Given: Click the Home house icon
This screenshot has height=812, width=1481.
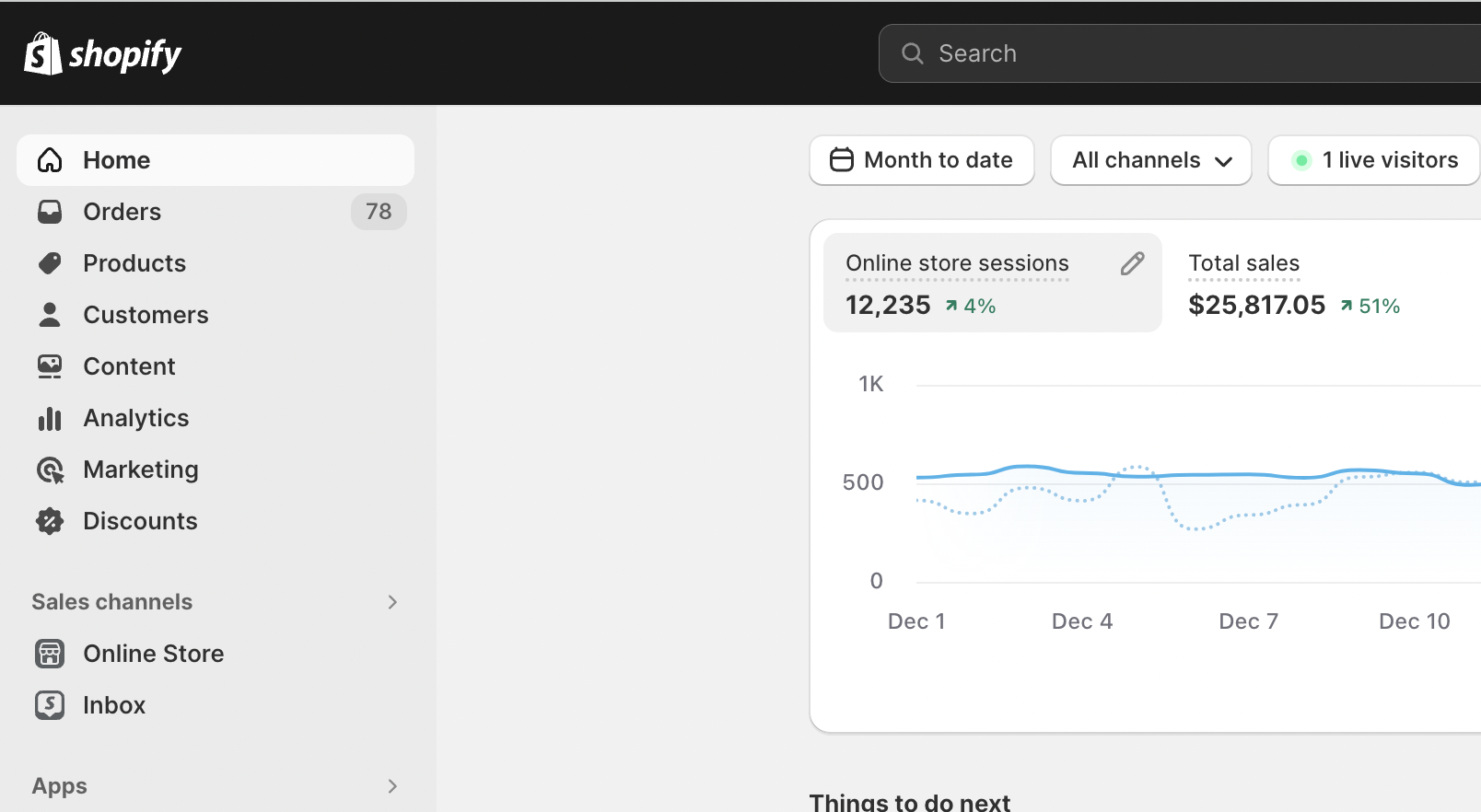Looking at the screenshot, I should click(x=50, y=160).
